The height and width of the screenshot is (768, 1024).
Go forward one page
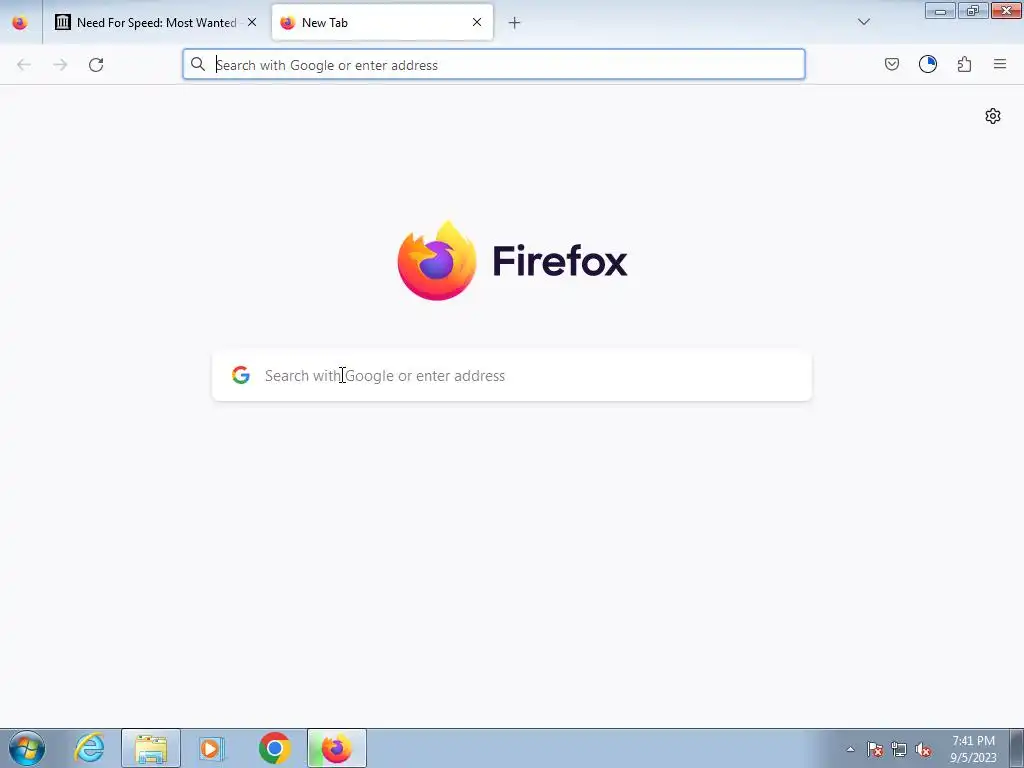coord(60,65)
